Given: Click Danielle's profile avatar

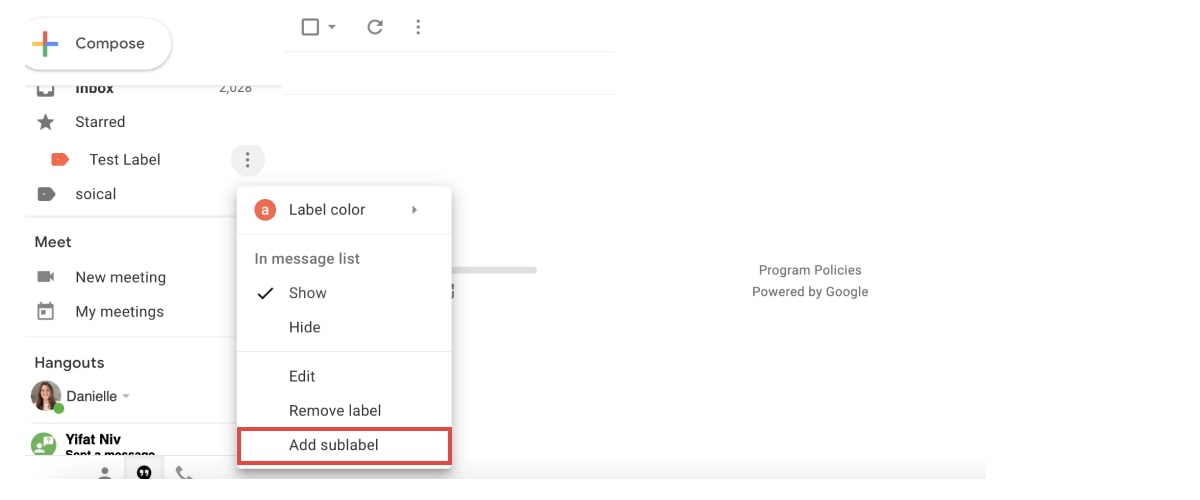Looking at the screenshot, I should [x=46, y=396].
